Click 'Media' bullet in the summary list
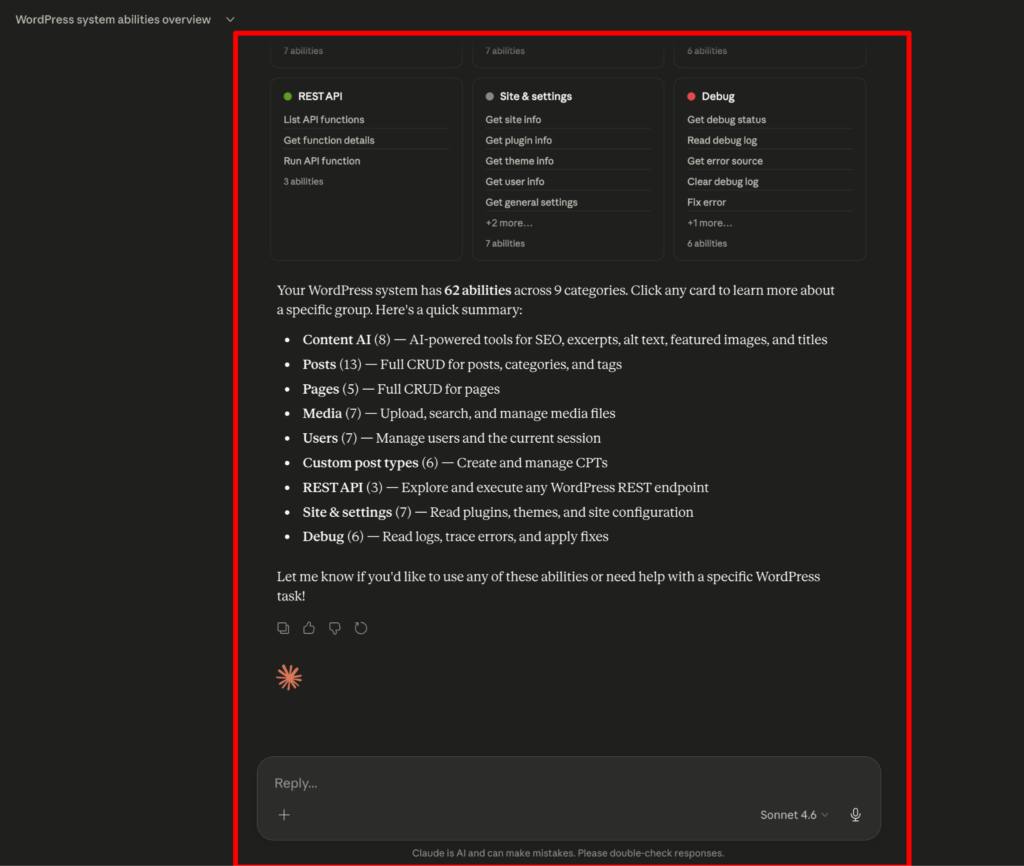The height and width of the screenshot is (866, 1024). [x=322, y=413]
